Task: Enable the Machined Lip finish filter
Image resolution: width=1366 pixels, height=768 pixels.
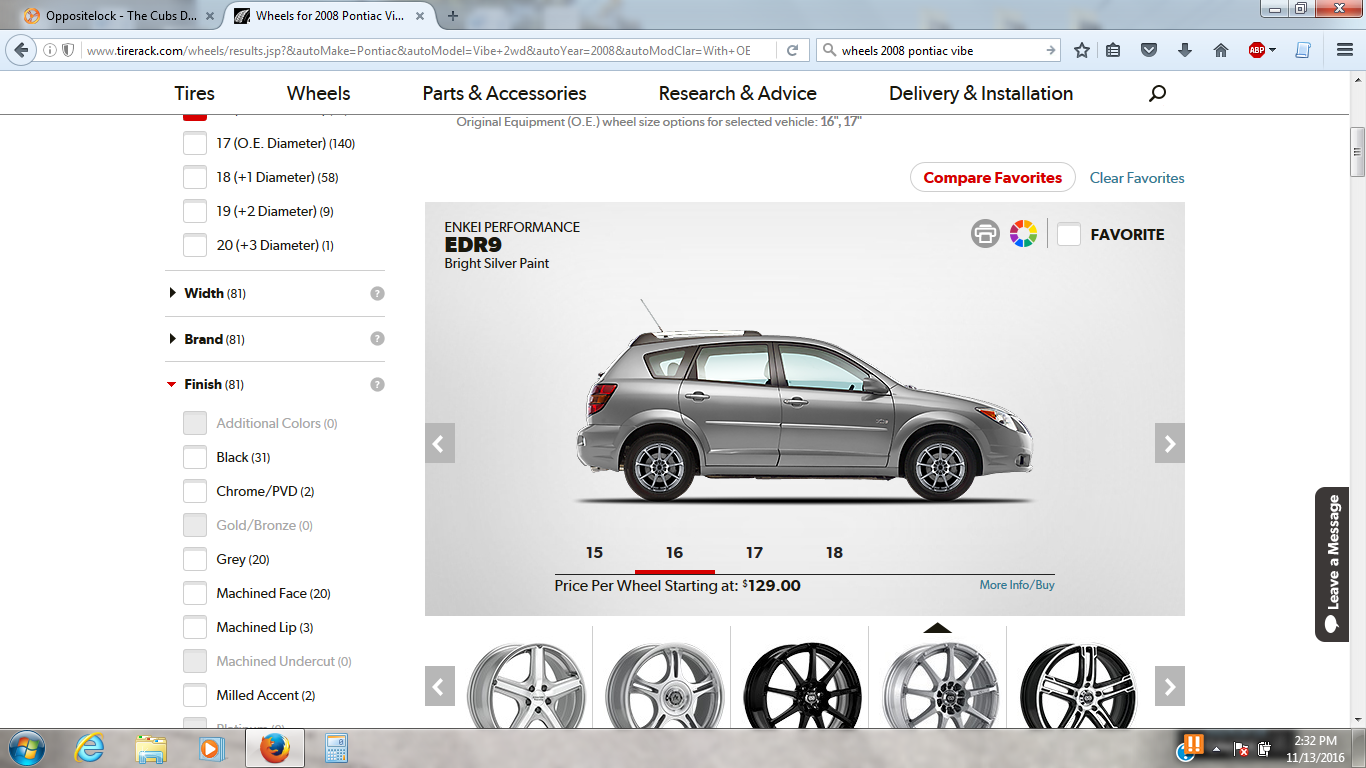Action: 195,627
